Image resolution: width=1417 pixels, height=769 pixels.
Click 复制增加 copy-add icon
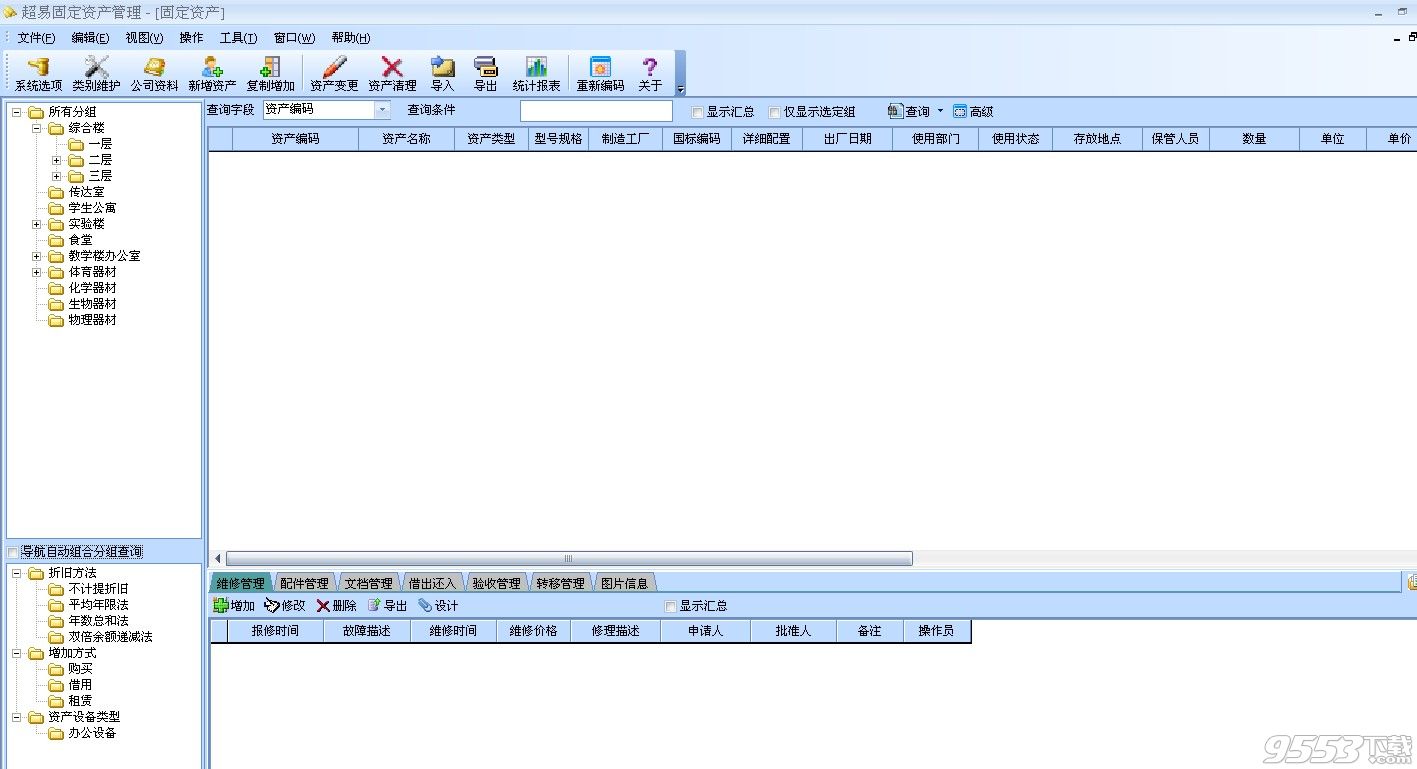pyautogui.click(x=270, y=74)
